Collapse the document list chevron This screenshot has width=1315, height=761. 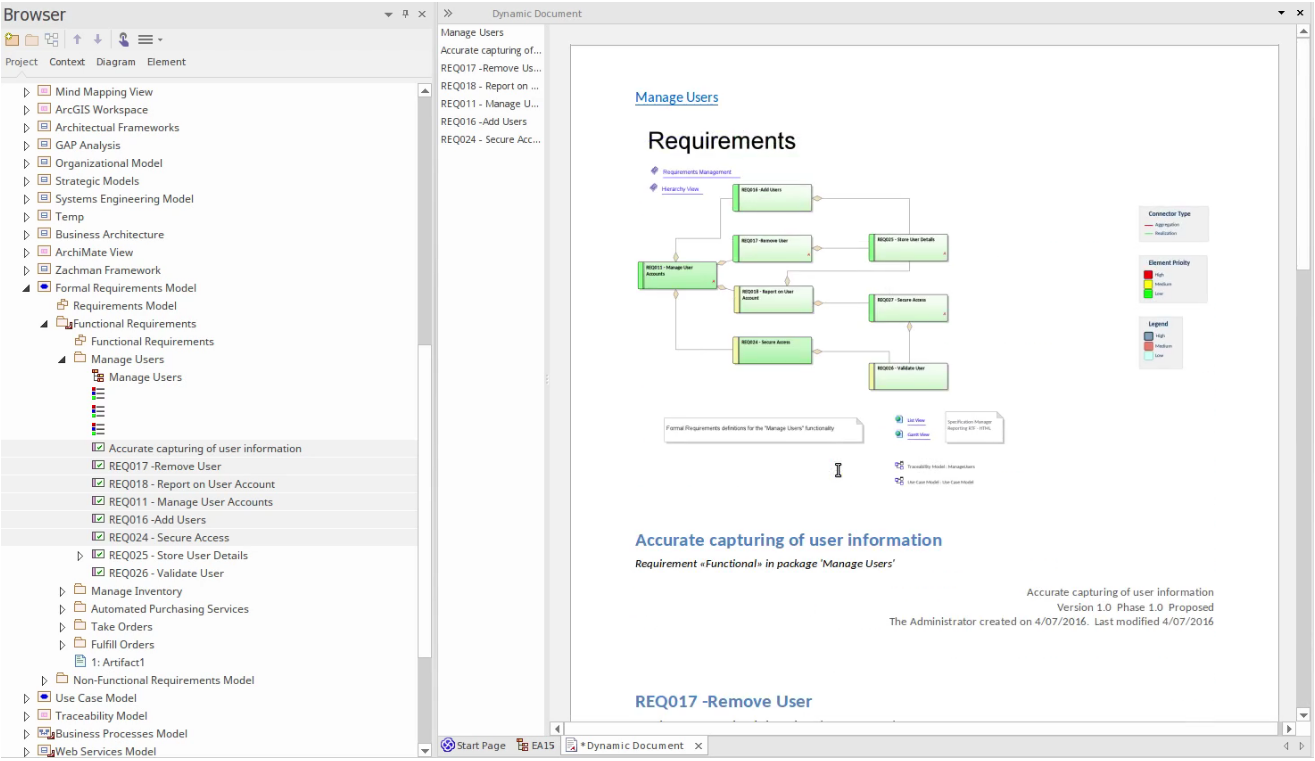click(x=448, y=14)
